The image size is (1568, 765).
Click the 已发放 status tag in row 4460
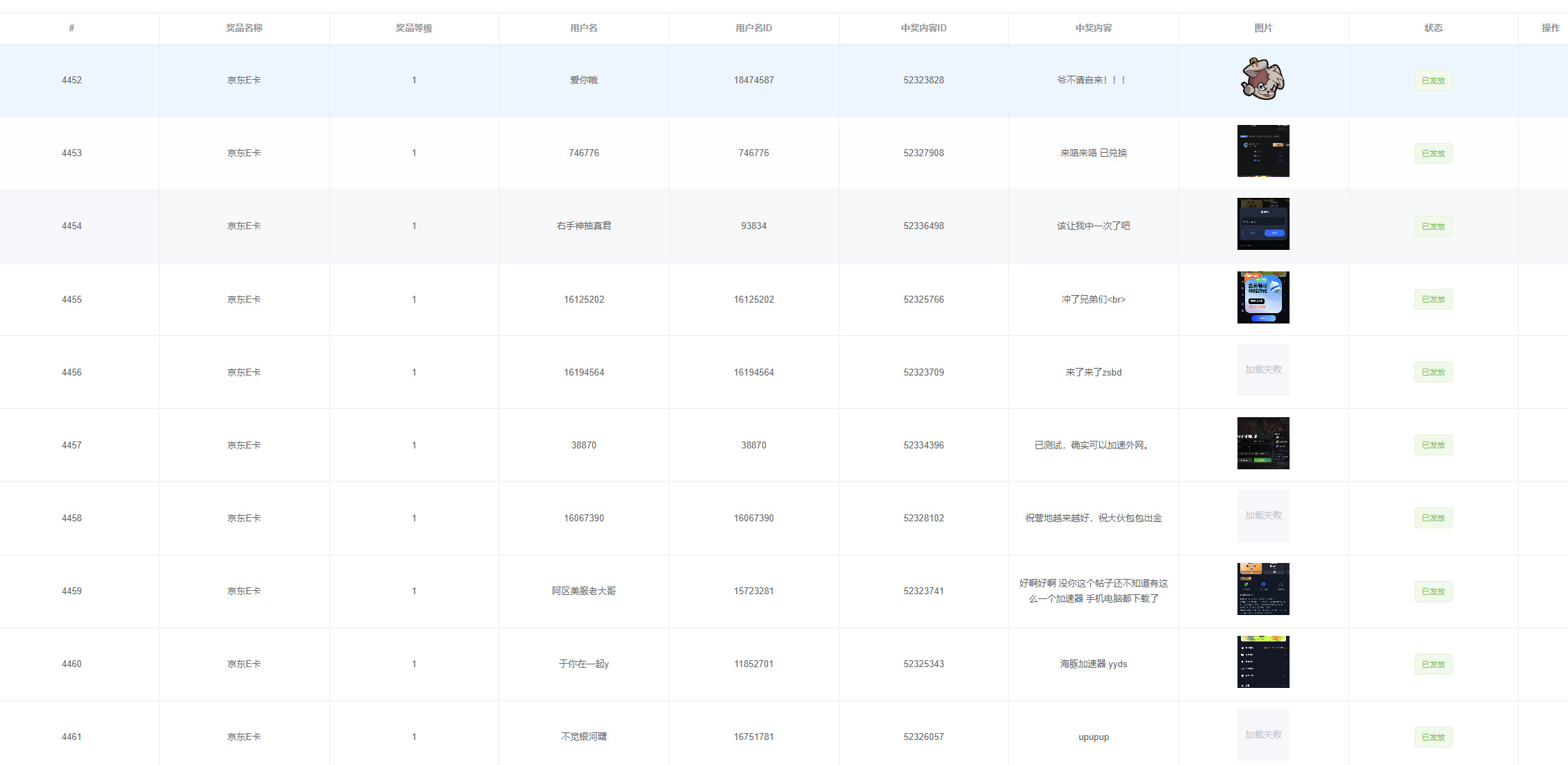coord(1433,664)
